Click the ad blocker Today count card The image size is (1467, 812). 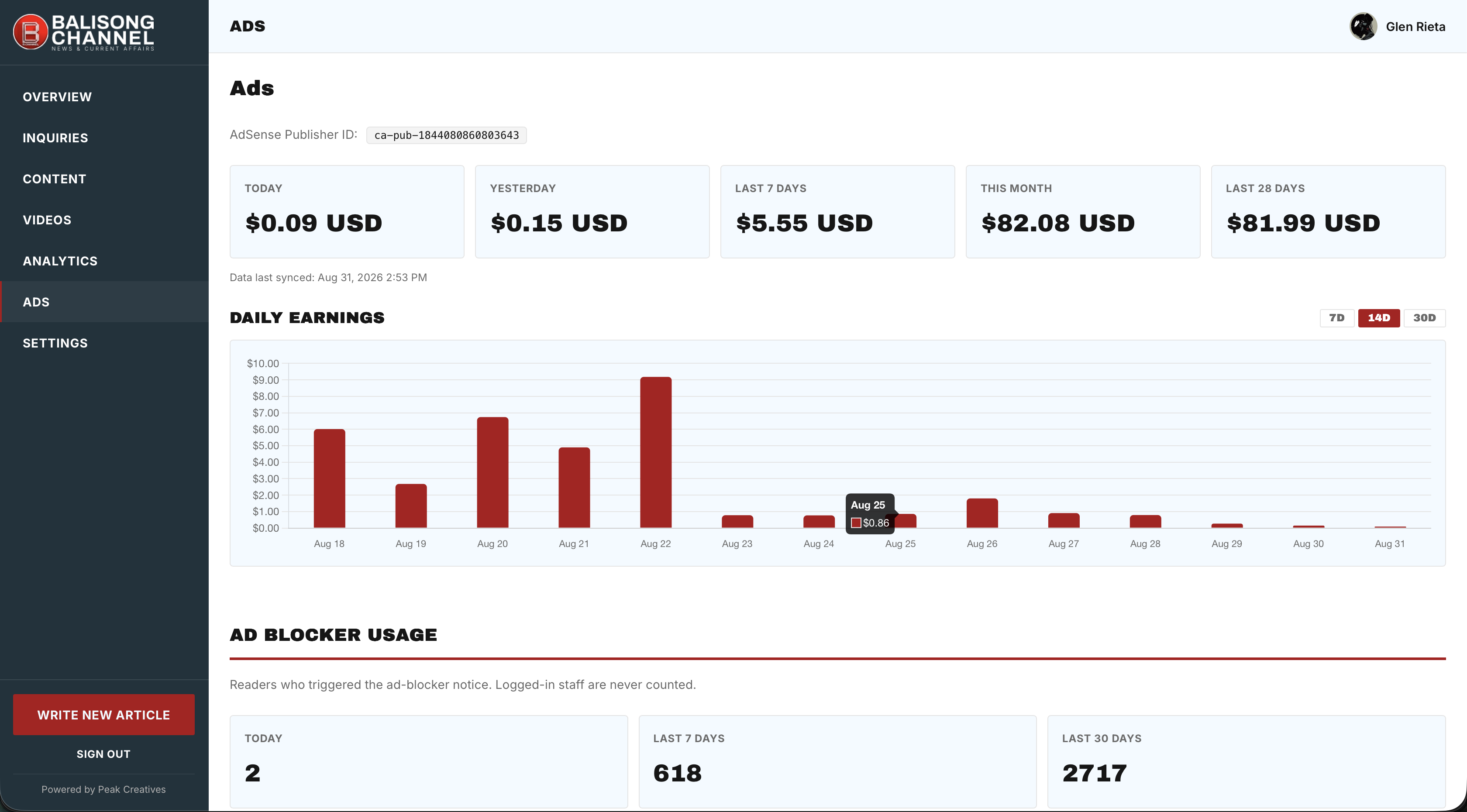pyautogui.click(x=429, y=762)
